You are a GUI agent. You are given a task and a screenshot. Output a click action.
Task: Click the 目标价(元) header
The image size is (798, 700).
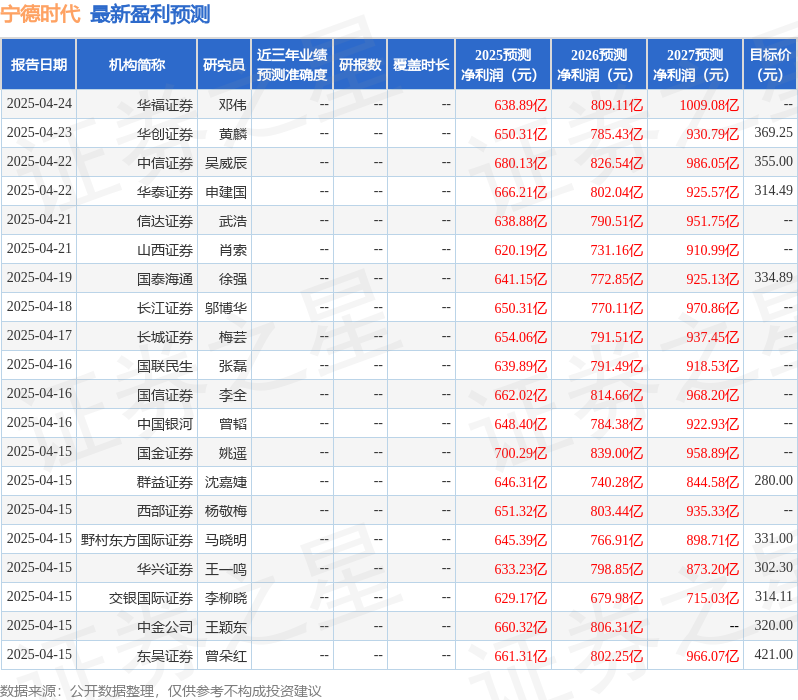[x=771, y=65]
